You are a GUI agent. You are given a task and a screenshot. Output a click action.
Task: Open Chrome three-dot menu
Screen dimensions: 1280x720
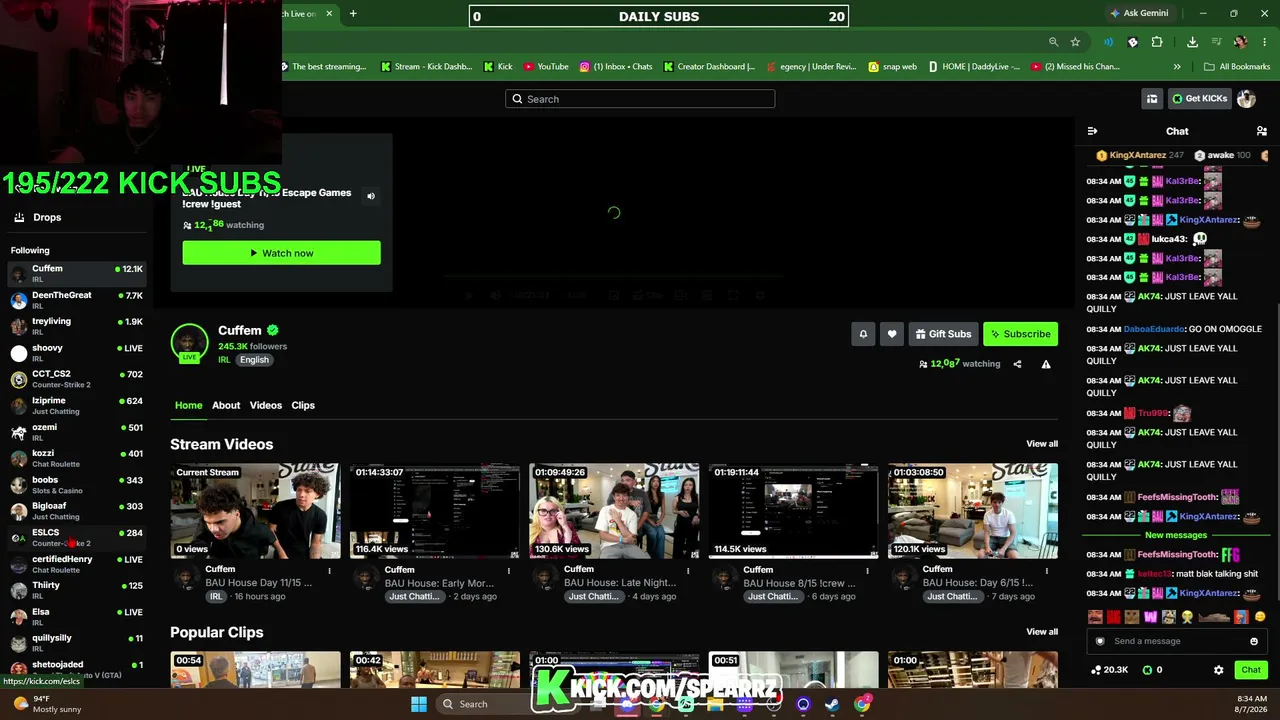[1264, 42]
